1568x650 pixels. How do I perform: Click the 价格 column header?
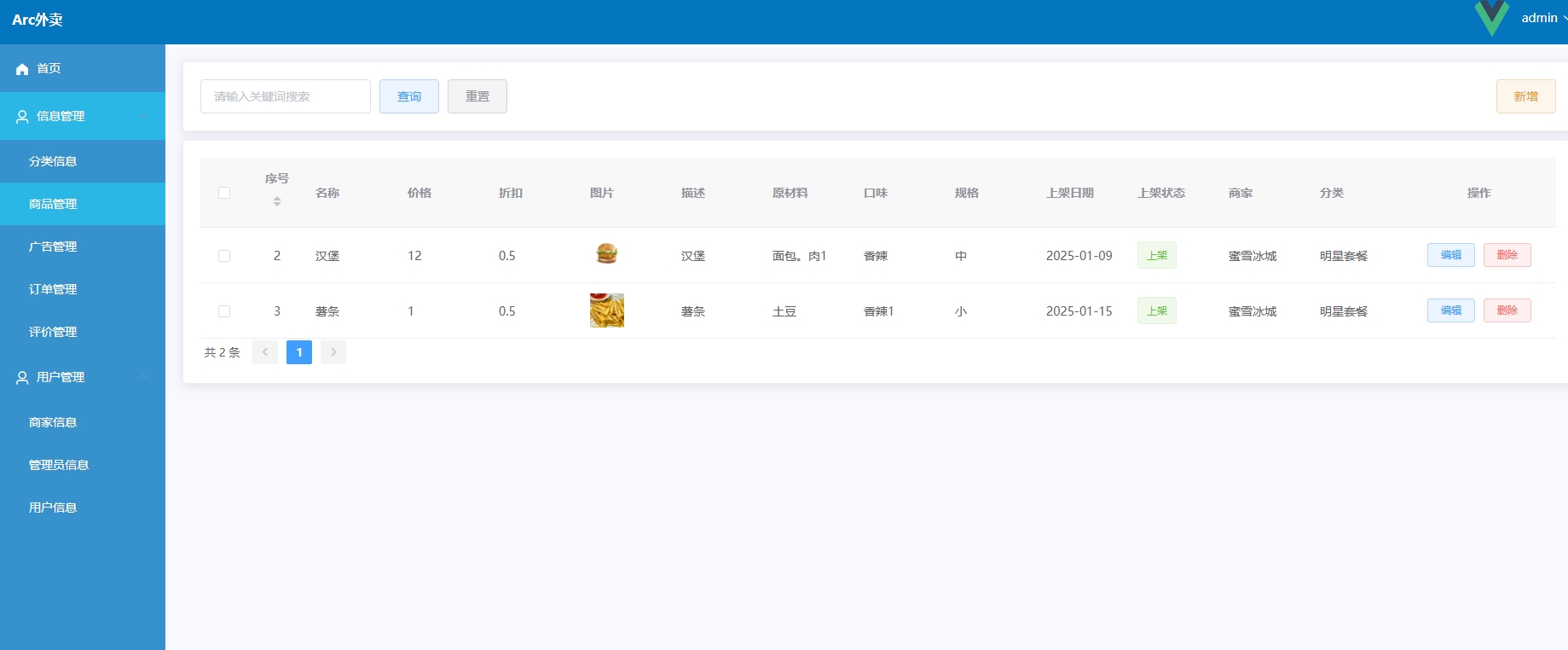pyautogui.click(x=419, y=193)
